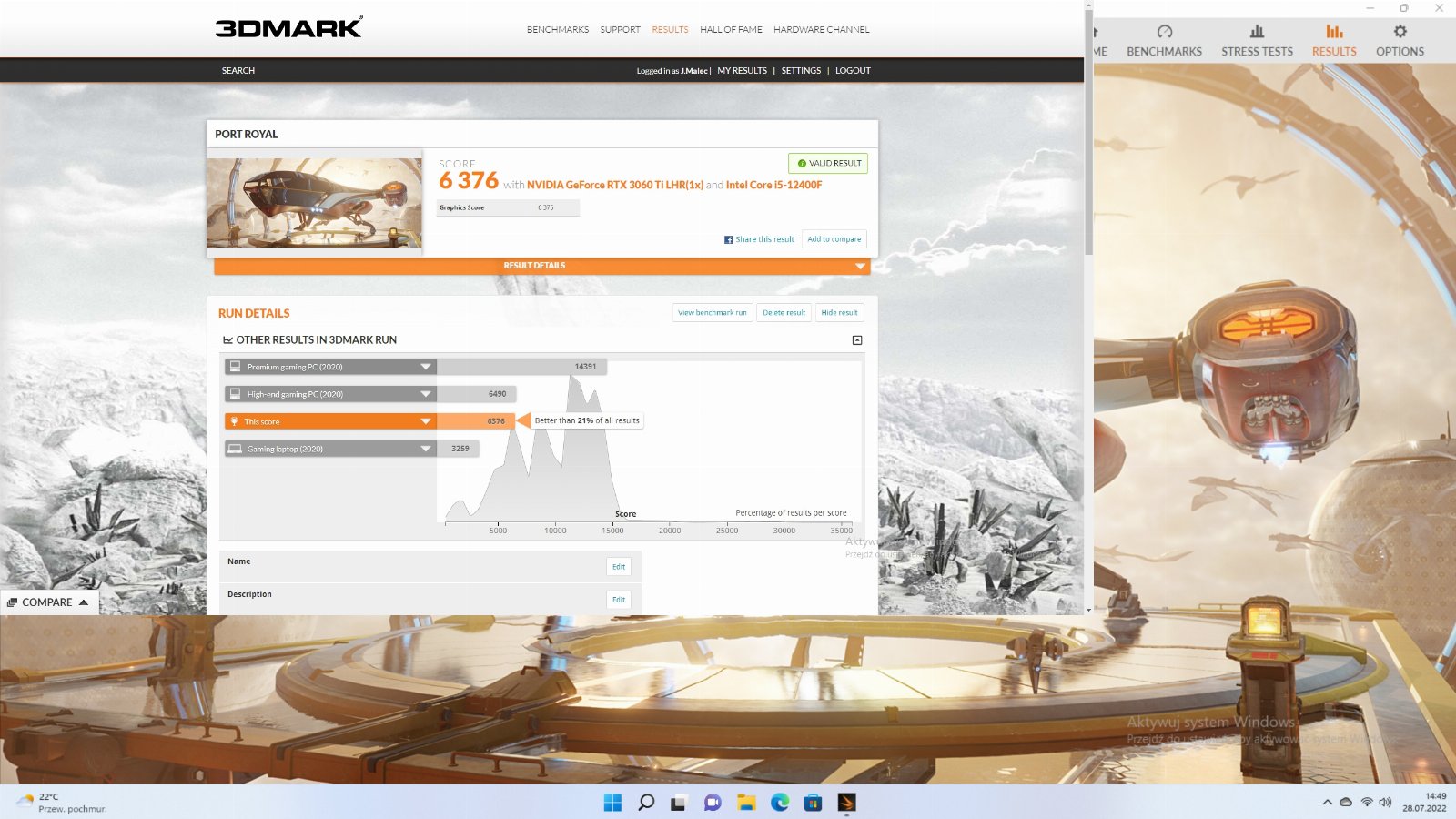Open Options tab in the 3DMark app
The width and height of the screenshot is (1456, 819).
tap(1400, 42)
